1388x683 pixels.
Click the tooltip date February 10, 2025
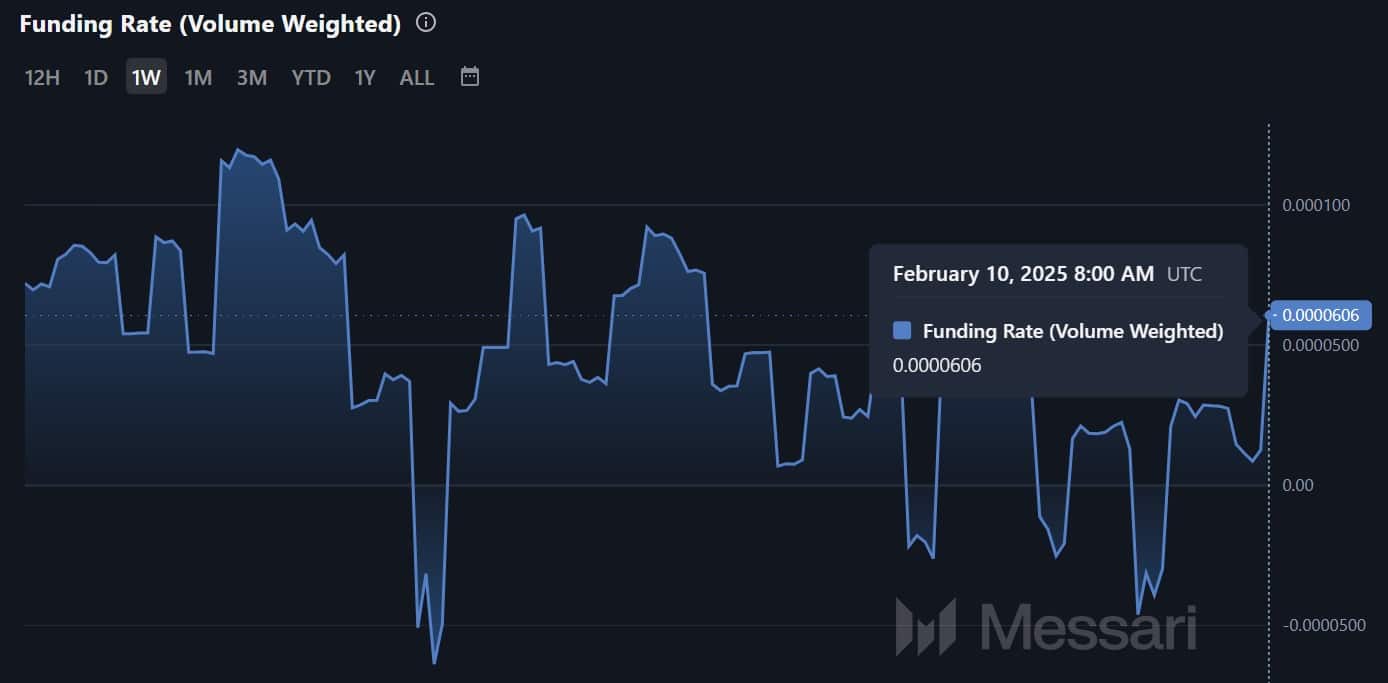1023,273
